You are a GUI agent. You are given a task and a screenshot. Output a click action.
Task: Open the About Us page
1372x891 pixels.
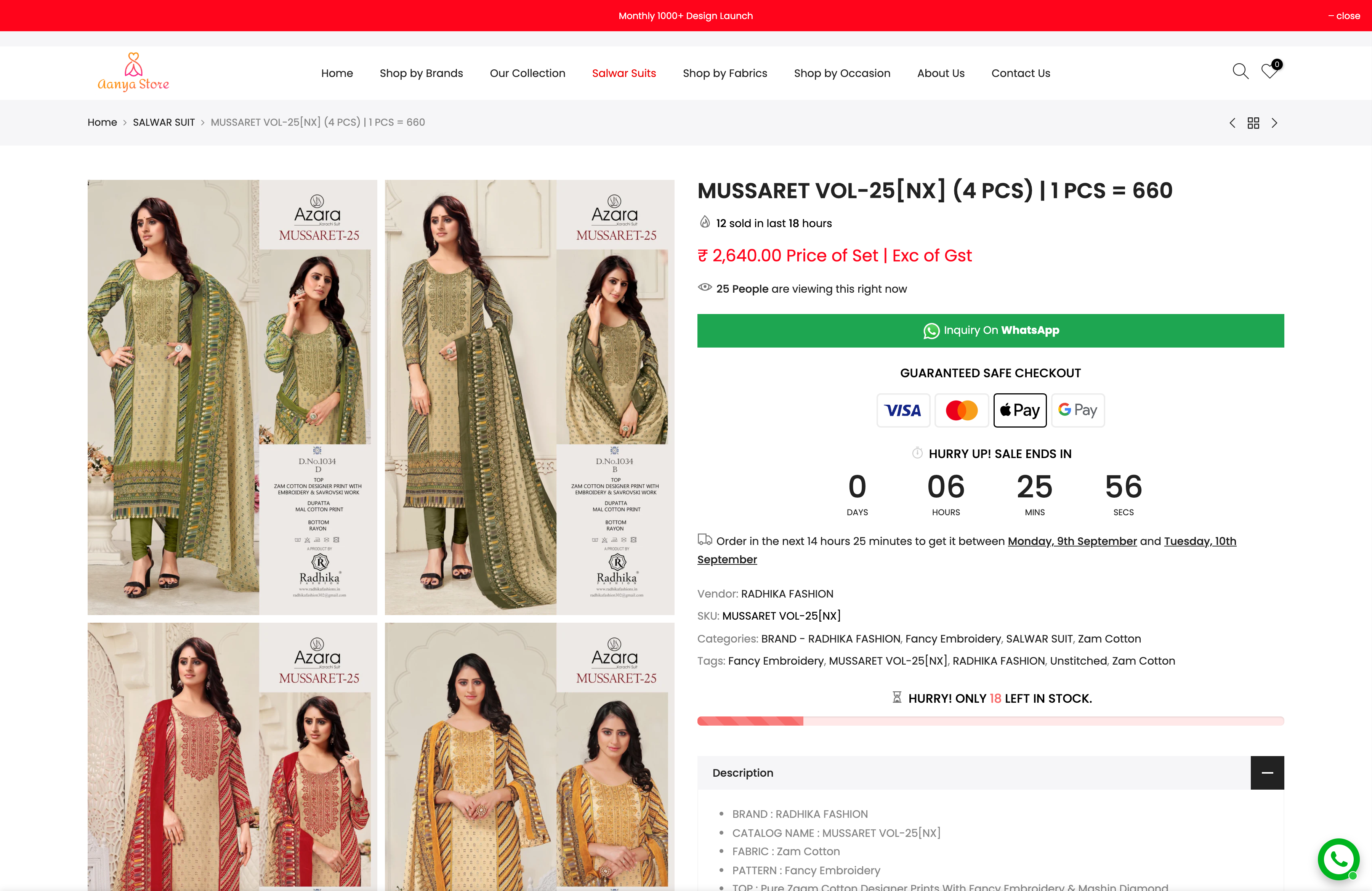(941, 73)
